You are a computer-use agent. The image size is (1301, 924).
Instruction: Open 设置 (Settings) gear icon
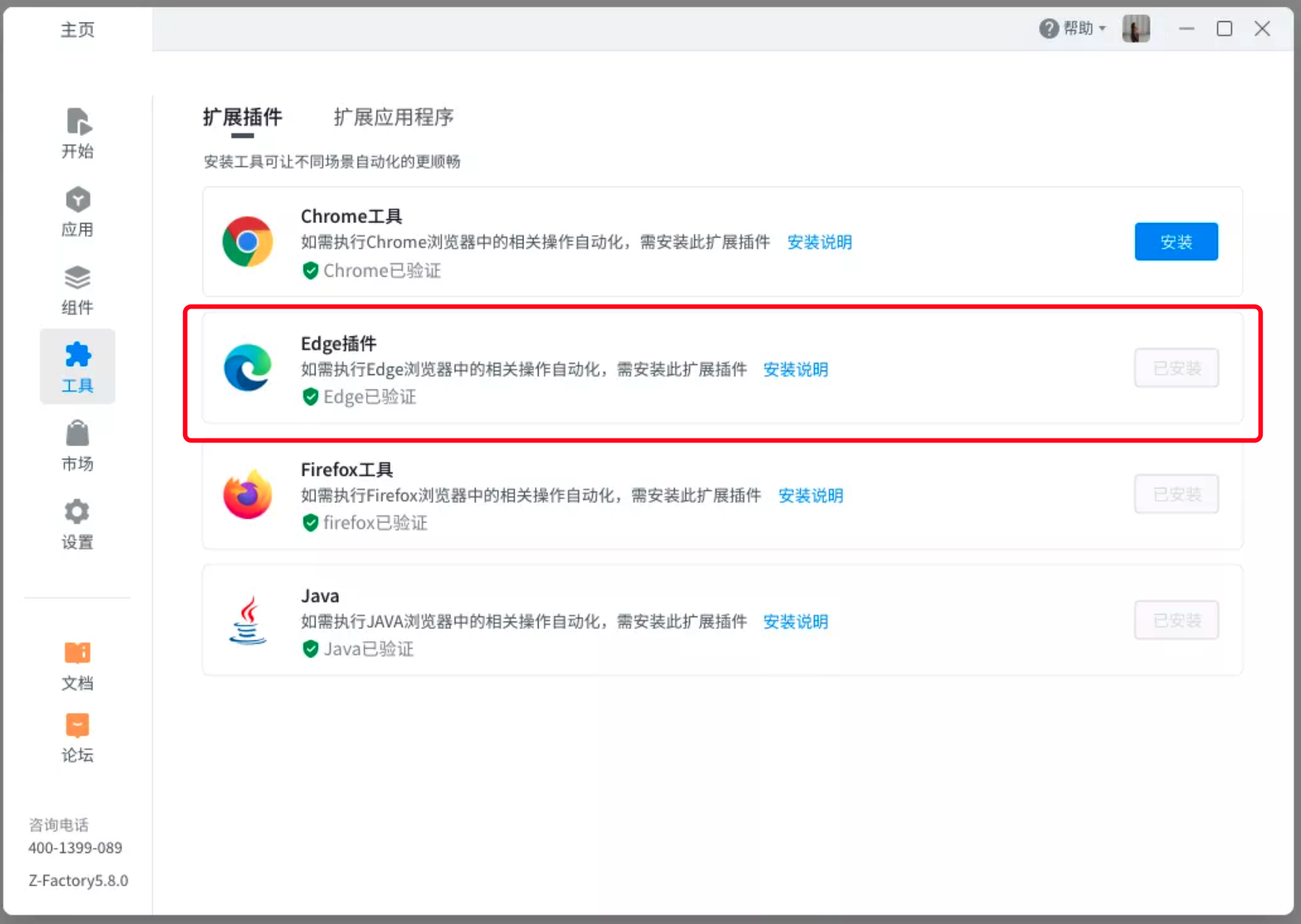click(x=77, y=524)
